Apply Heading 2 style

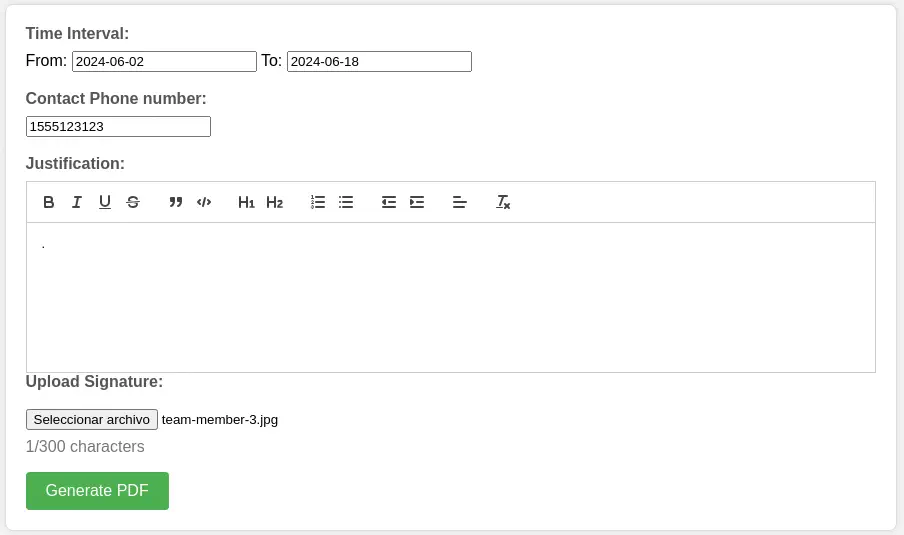tap(274, 202)
